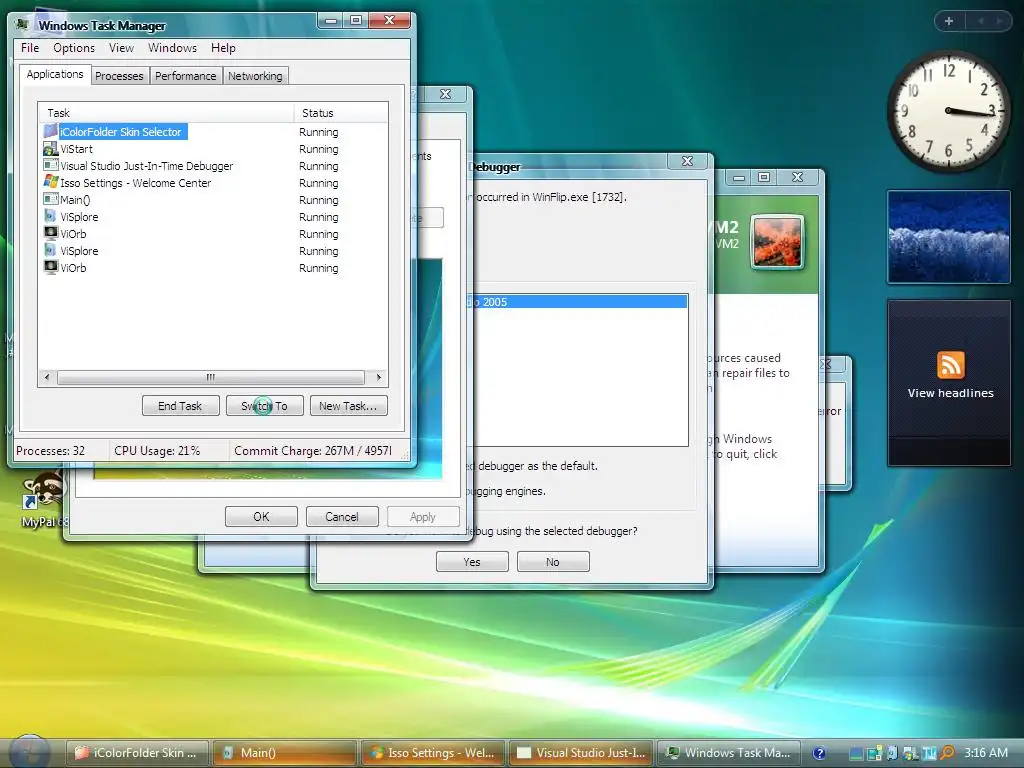Click the Processes: 32 status bar entry
Viewport: 1024px width, 768px height.
pos(51,451)
